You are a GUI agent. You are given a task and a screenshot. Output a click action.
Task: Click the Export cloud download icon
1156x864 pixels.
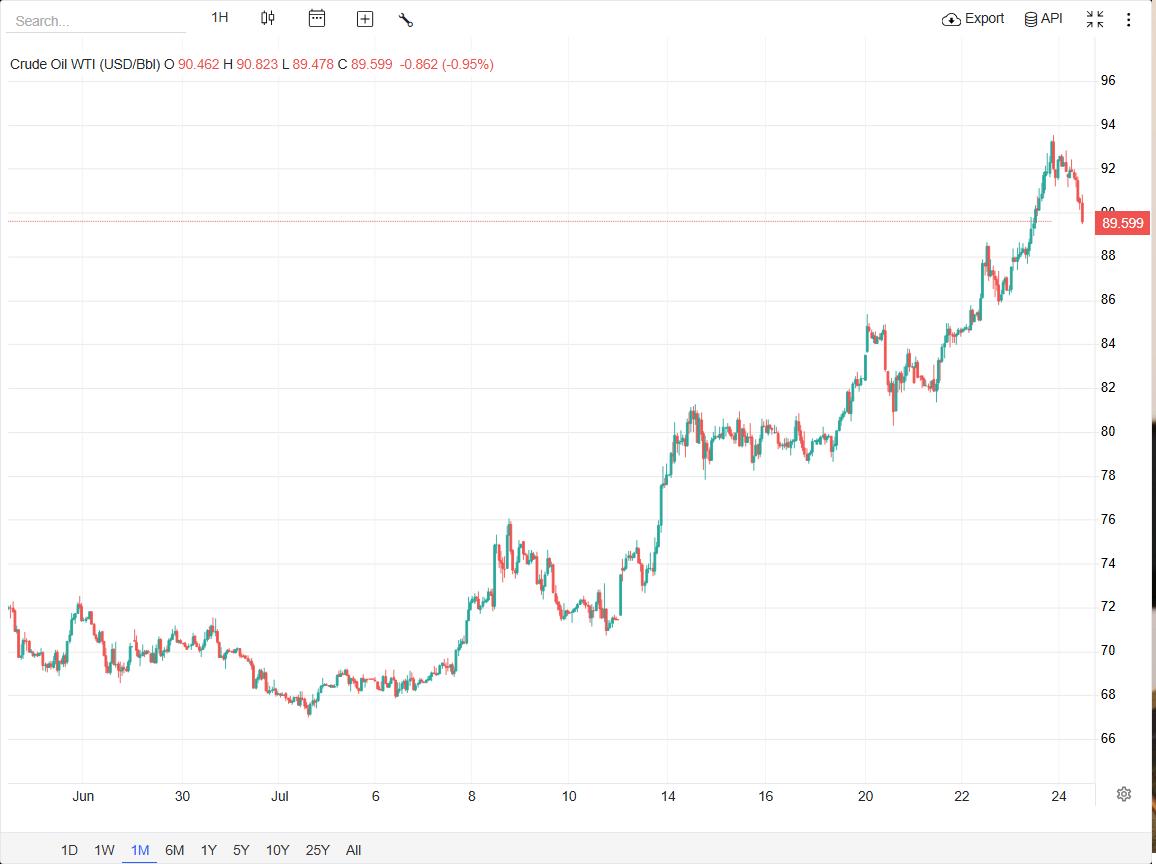coord(951,20)
